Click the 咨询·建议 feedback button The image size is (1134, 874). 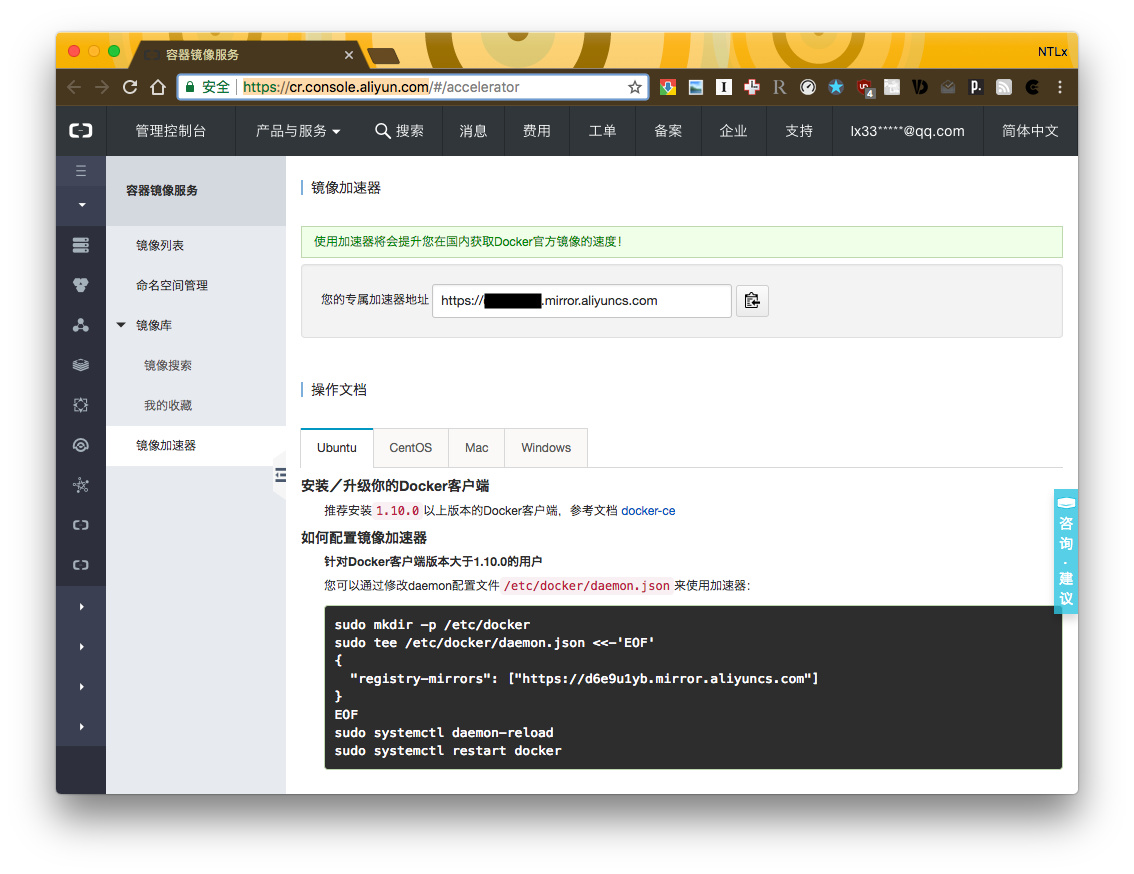1066,551
